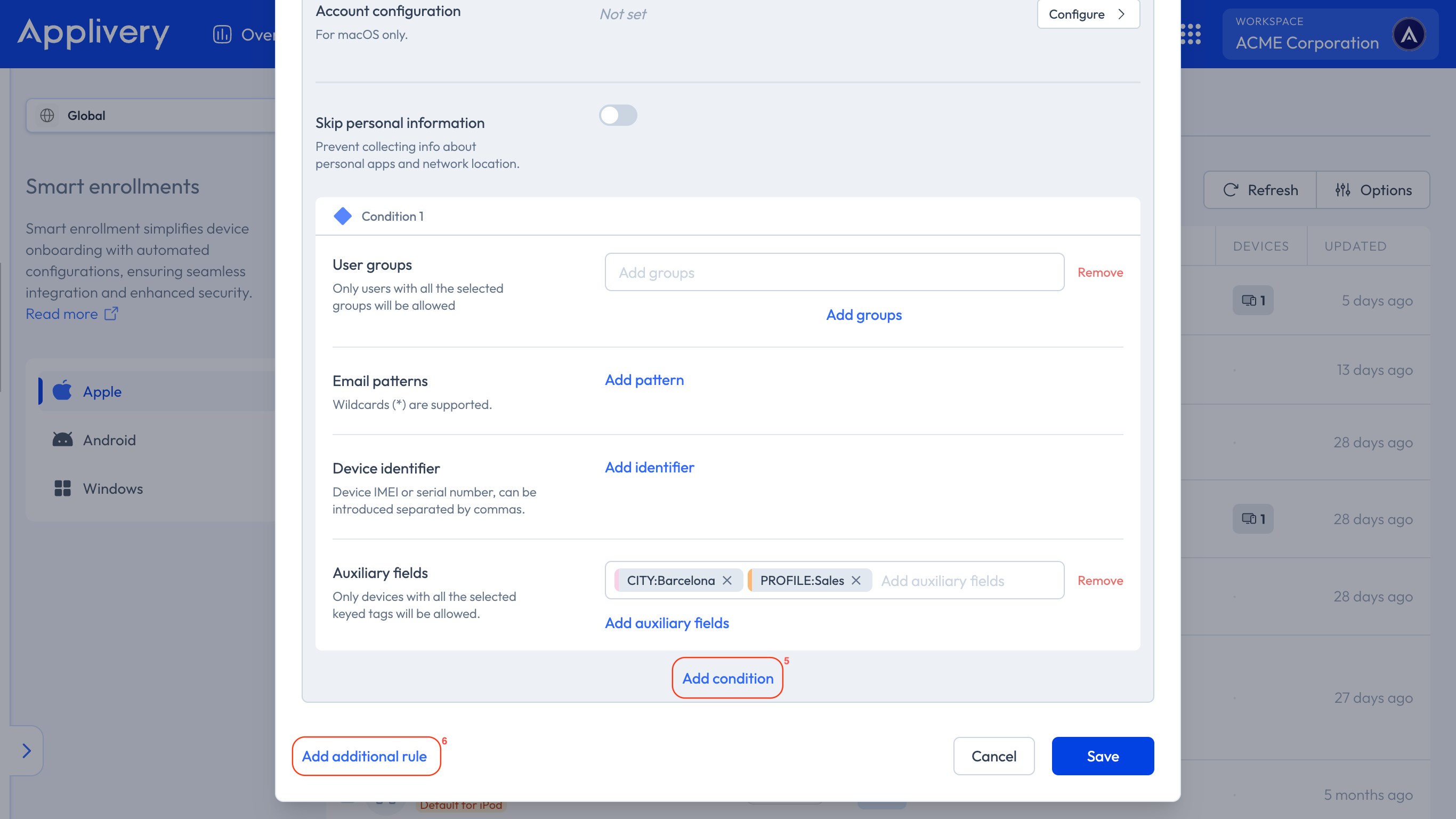Remove the CITY:Barcelona tag
Viewport: 1456px width, 819px height.
[x=727, y=580]
